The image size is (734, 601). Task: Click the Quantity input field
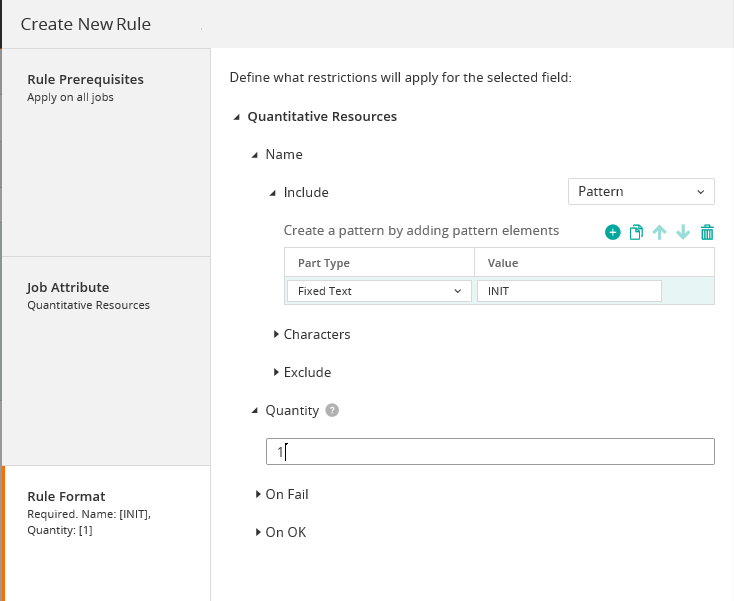tap(490, 452)
